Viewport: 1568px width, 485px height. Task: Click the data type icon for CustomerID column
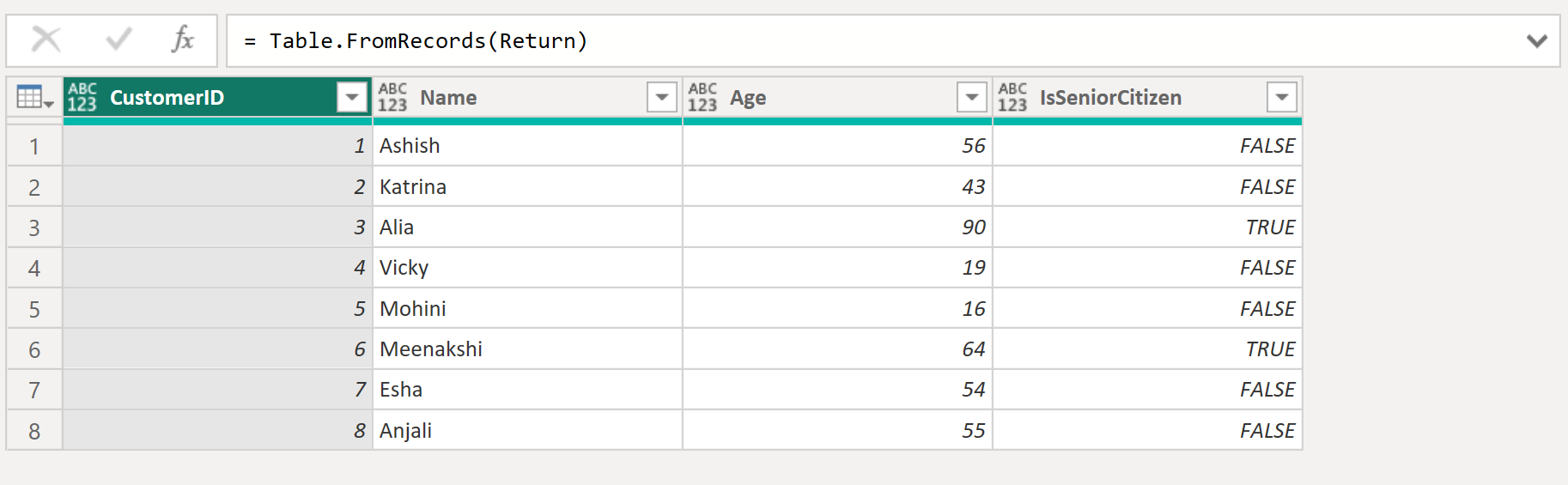82,98
